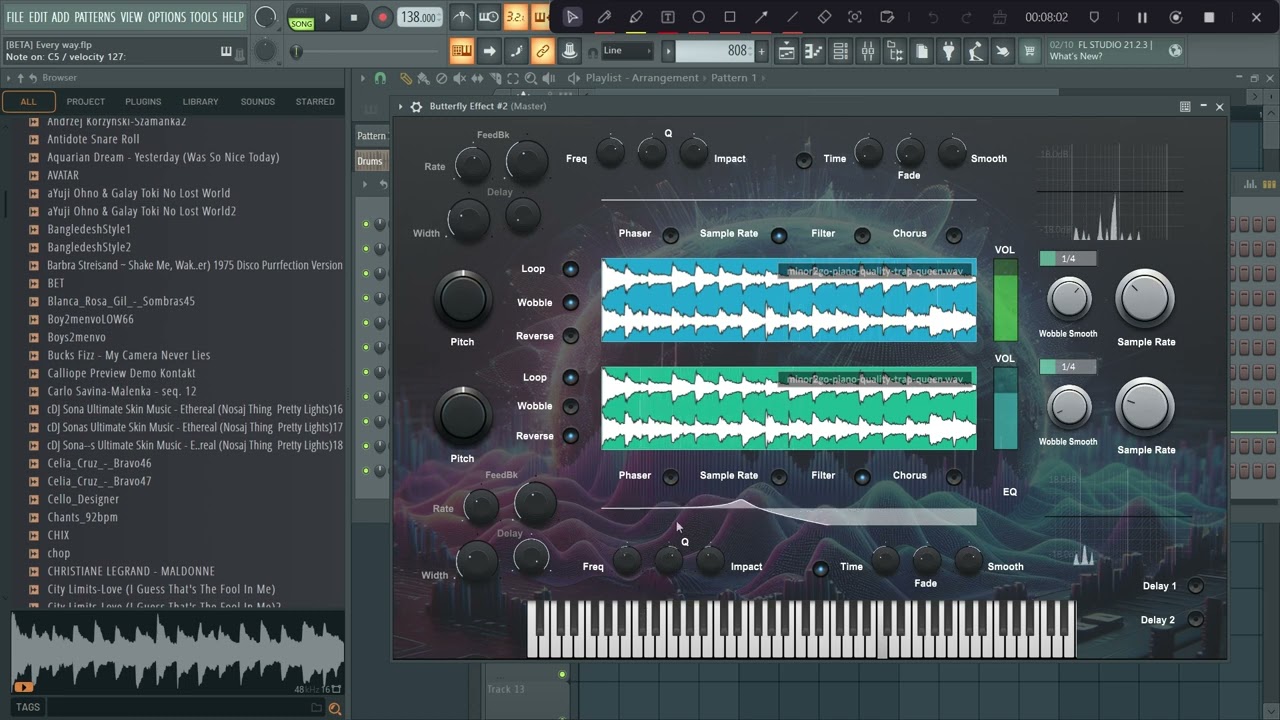Open the plugin picker plug icon
The image size is (1280, 720).
(x=949, y=51)
